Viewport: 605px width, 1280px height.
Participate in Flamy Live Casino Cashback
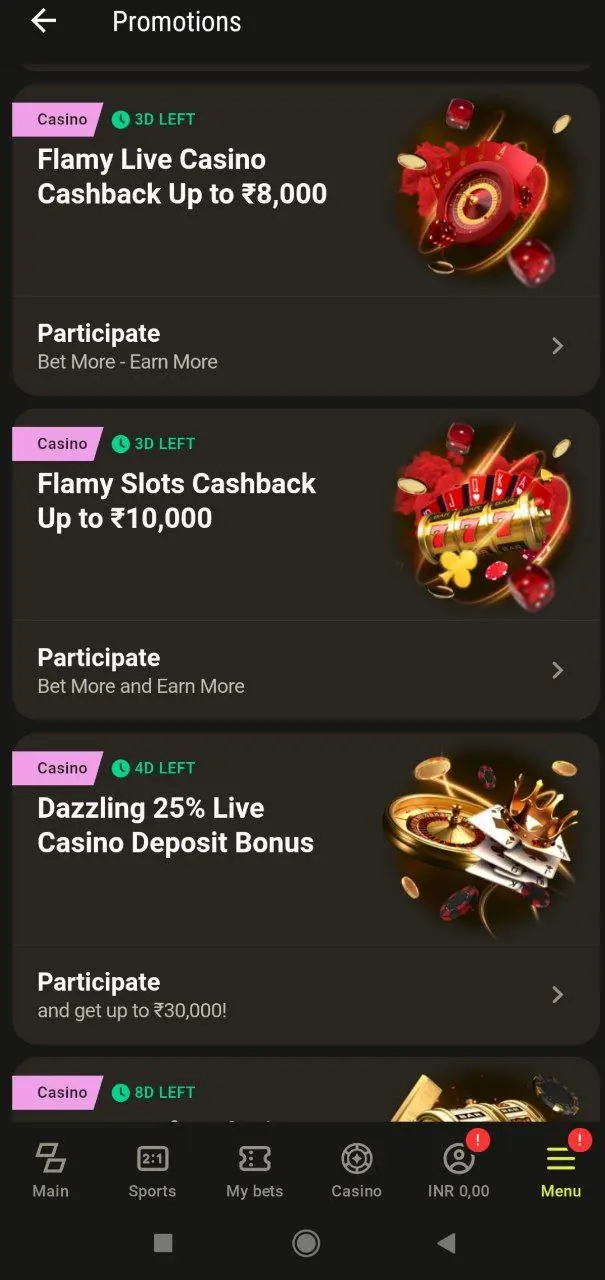point(98,333)
